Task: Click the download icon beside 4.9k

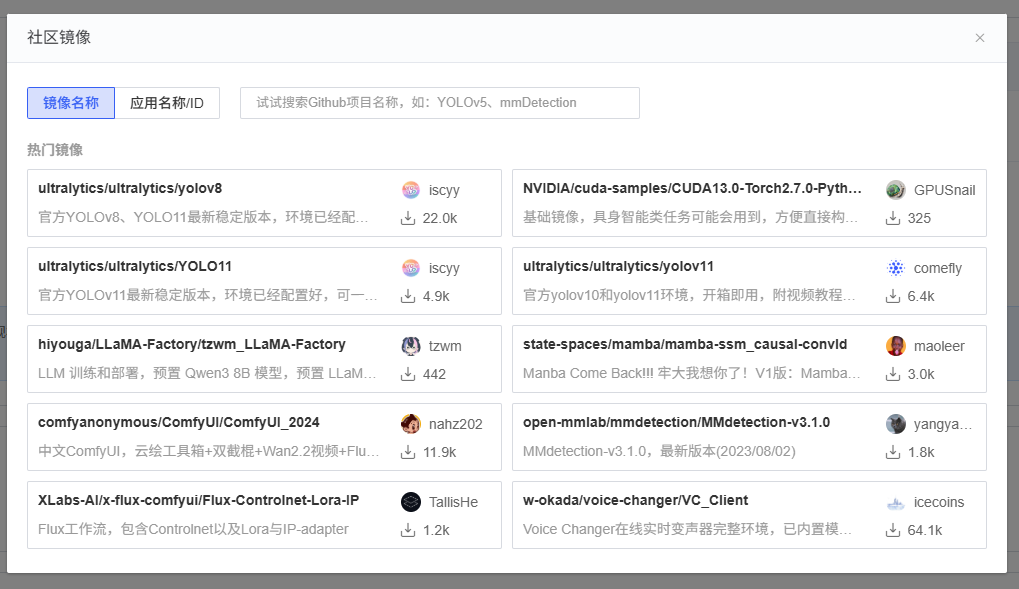Action: [408, 296]
